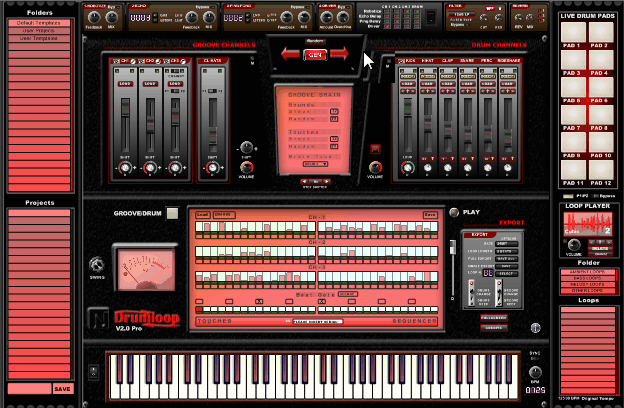The width and height of the screenshot is (624, 408).
Task: Click the CH1 shift knob
Action: click(x=125, y=168)
